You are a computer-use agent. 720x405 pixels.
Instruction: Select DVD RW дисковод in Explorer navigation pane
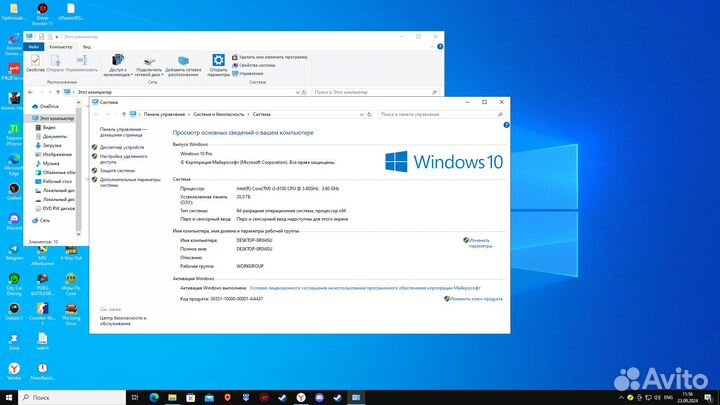point(55,208)
